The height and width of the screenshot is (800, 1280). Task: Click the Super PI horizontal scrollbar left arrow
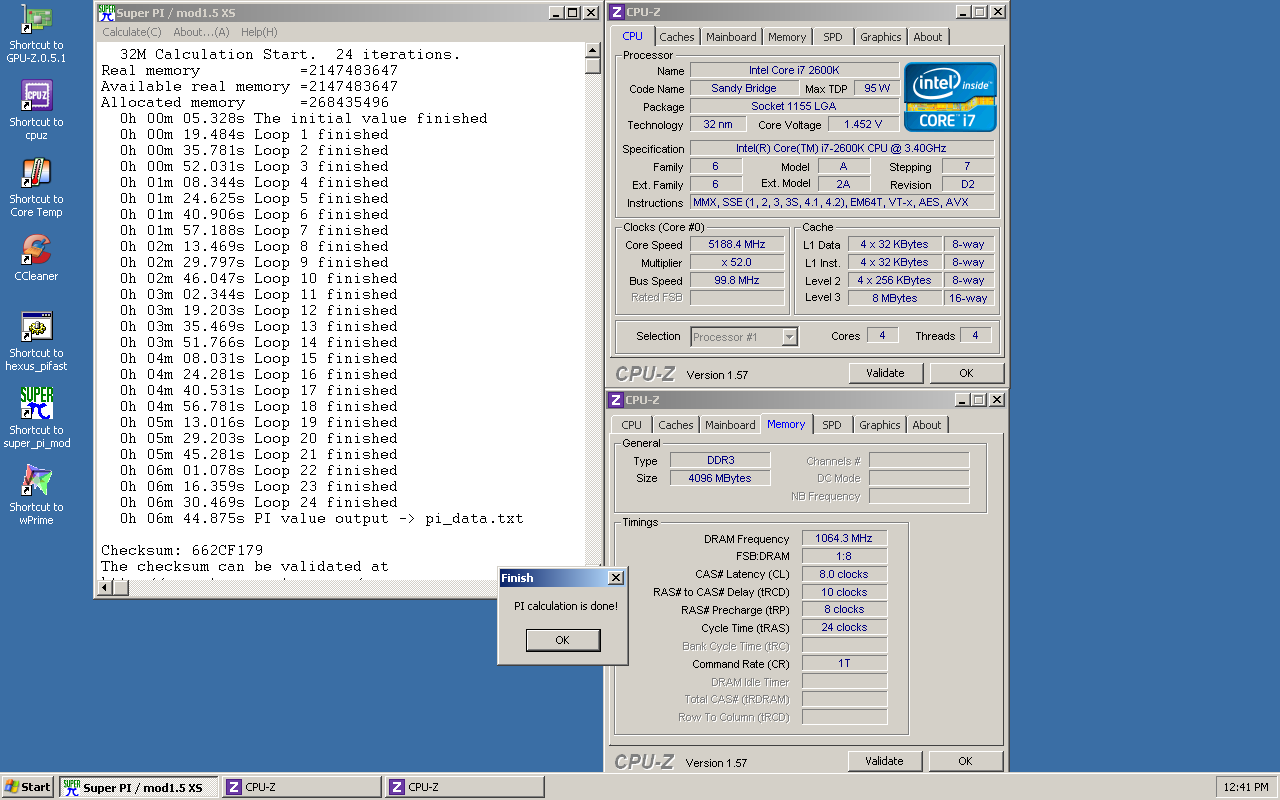click(105, 588)
